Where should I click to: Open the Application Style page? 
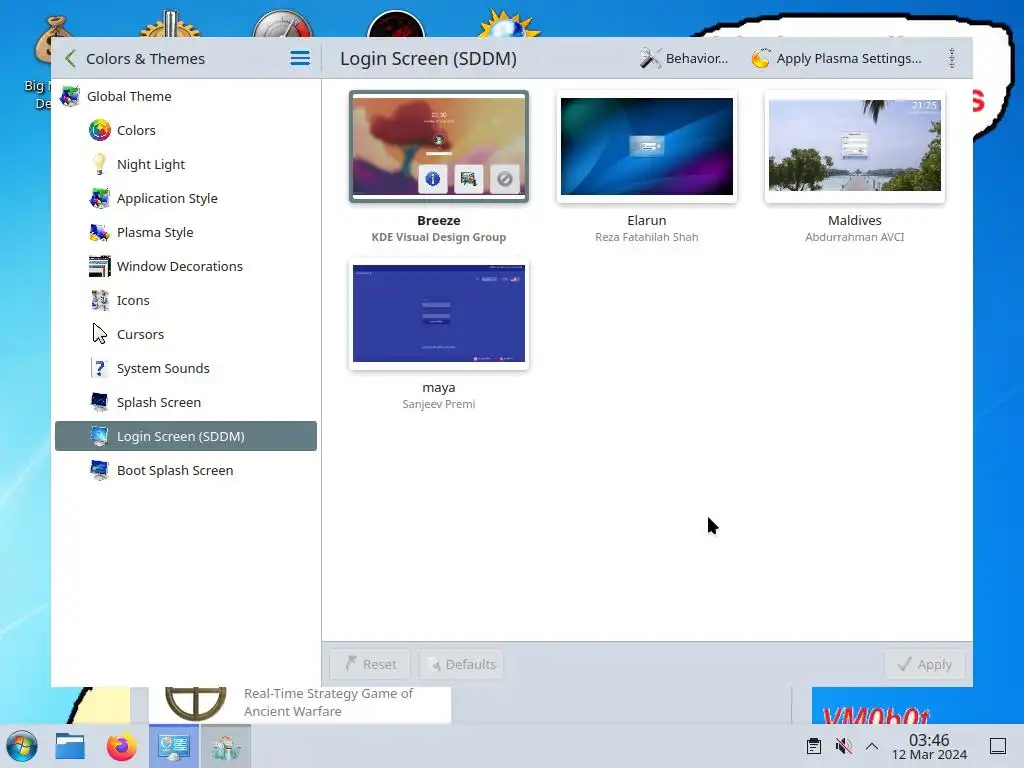coord(185,199)
